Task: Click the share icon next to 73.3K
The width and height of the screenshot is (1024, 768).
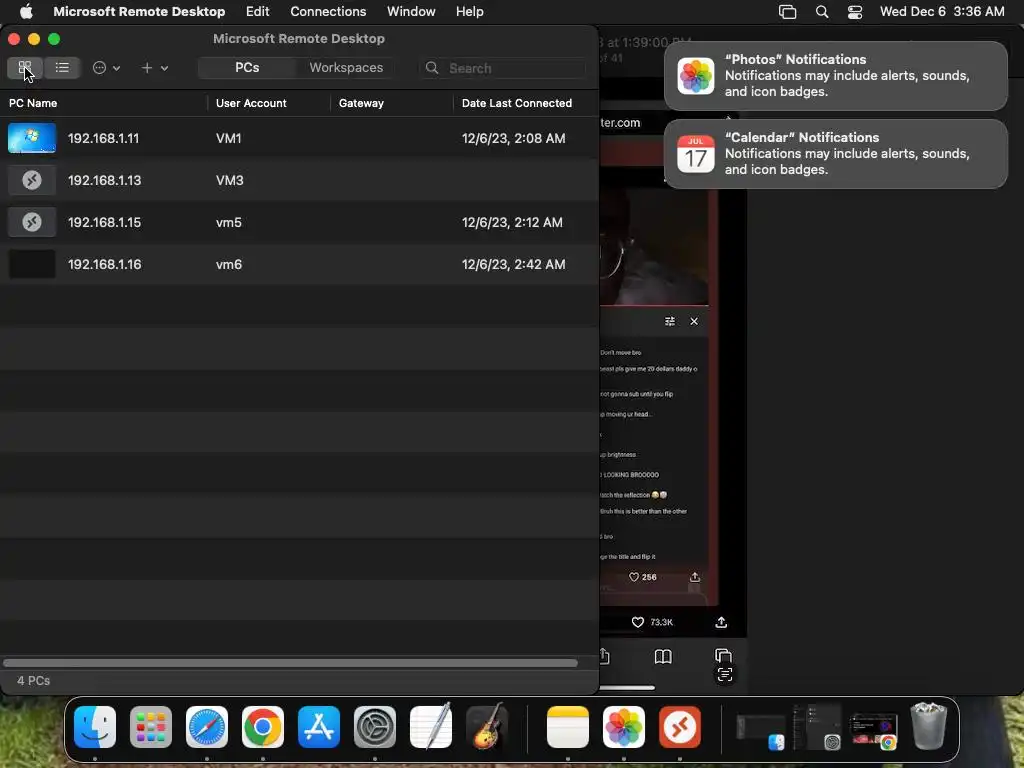Action: tap(721, 622)
